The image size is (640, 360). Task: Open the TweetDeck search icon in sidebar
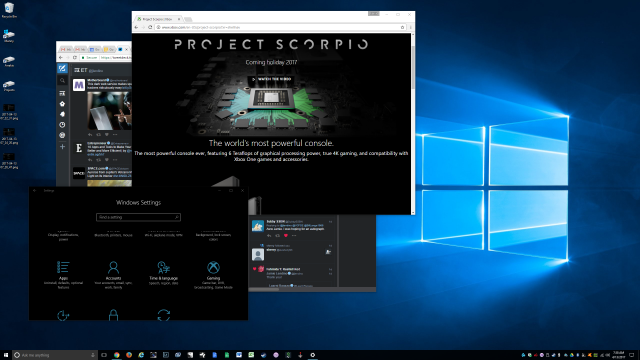[62, 81]
